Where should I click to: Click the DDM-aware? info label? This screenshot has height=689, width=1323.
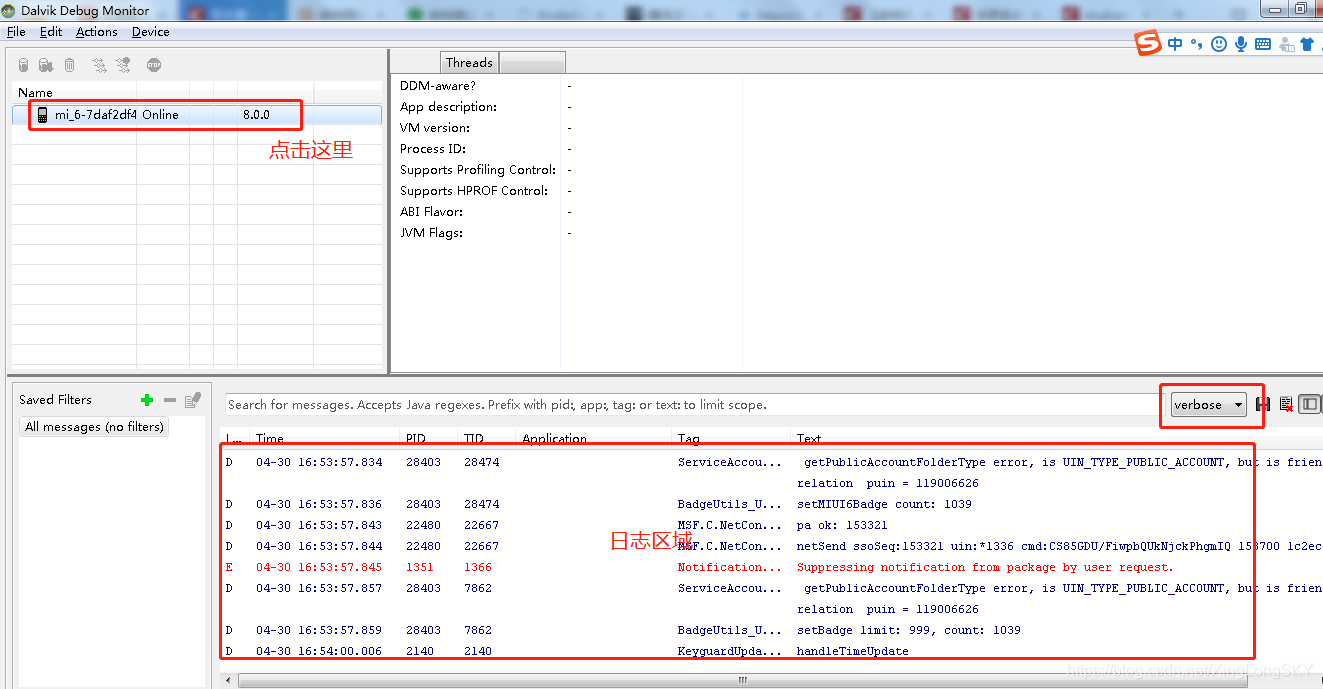[x=438, y=86]
